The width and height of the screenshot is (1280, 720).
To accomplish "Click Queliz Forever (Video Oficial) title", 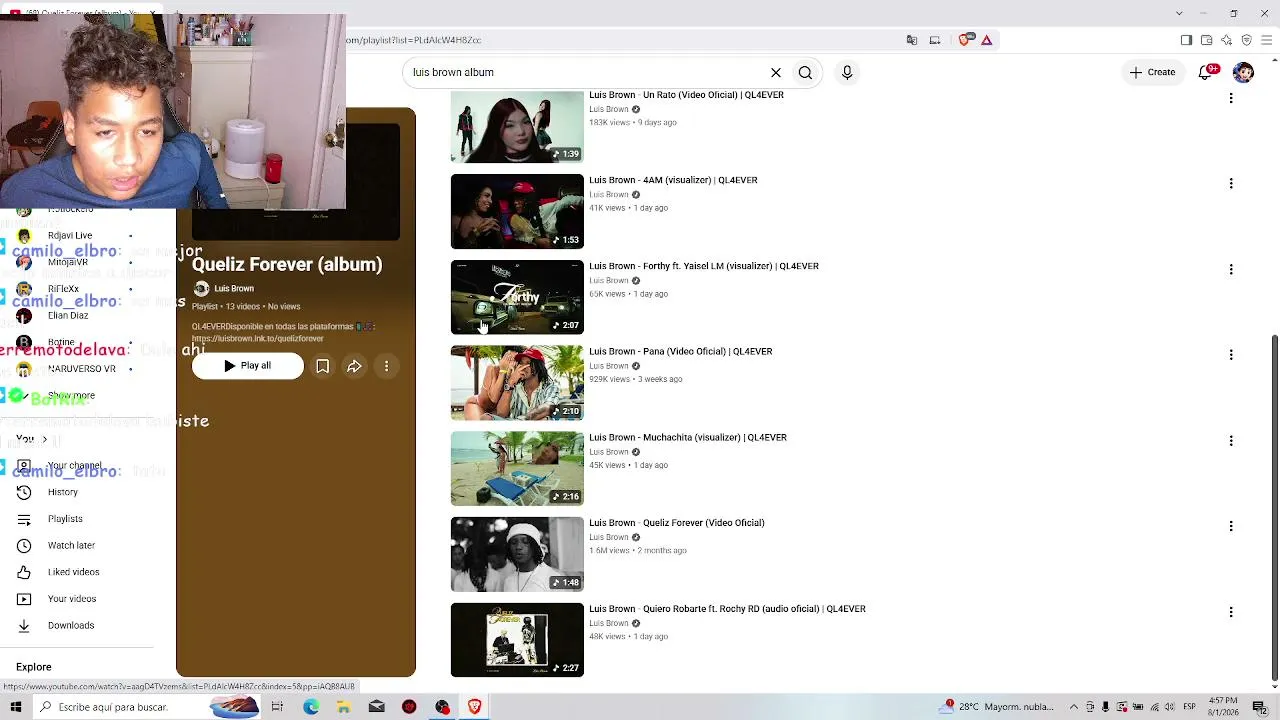I will 677,523.
